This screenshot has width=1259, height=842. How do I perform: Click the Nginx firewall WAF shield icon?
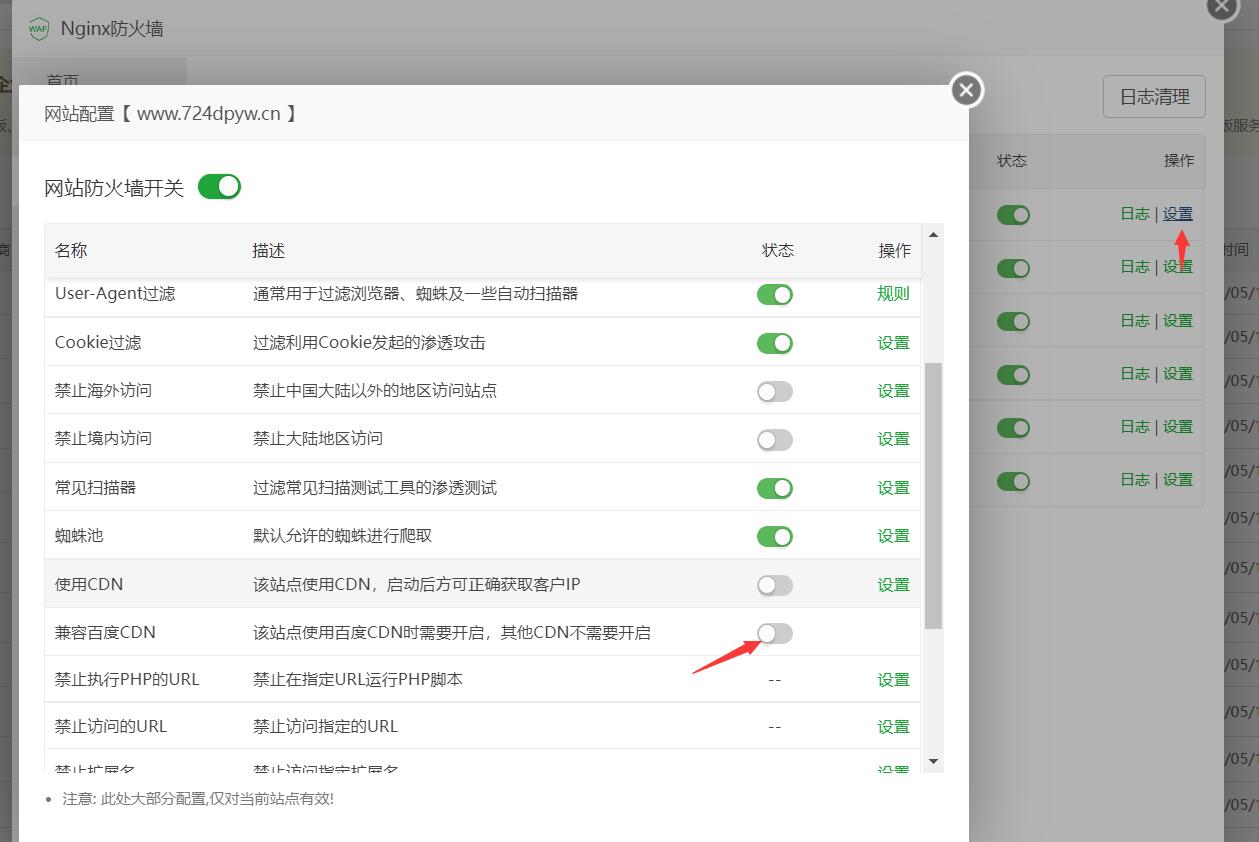coord(39,28)
